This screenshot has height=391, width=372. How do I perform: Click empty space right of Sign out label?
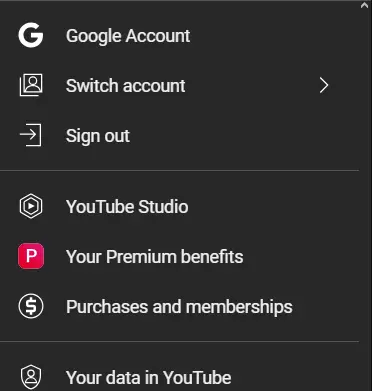coord(243,135)
